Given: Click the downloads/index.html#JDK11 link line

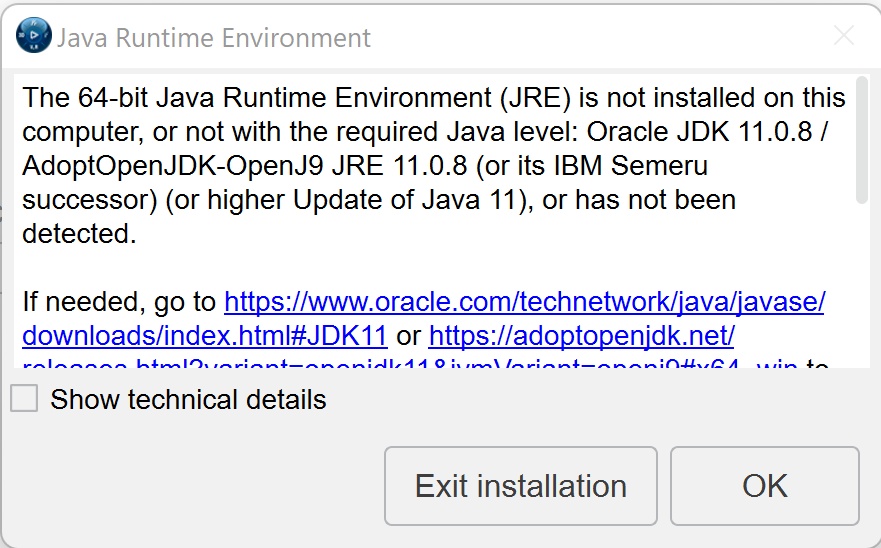Looking at the screenshot, I should pyautogui.click(x=204, y=334).
